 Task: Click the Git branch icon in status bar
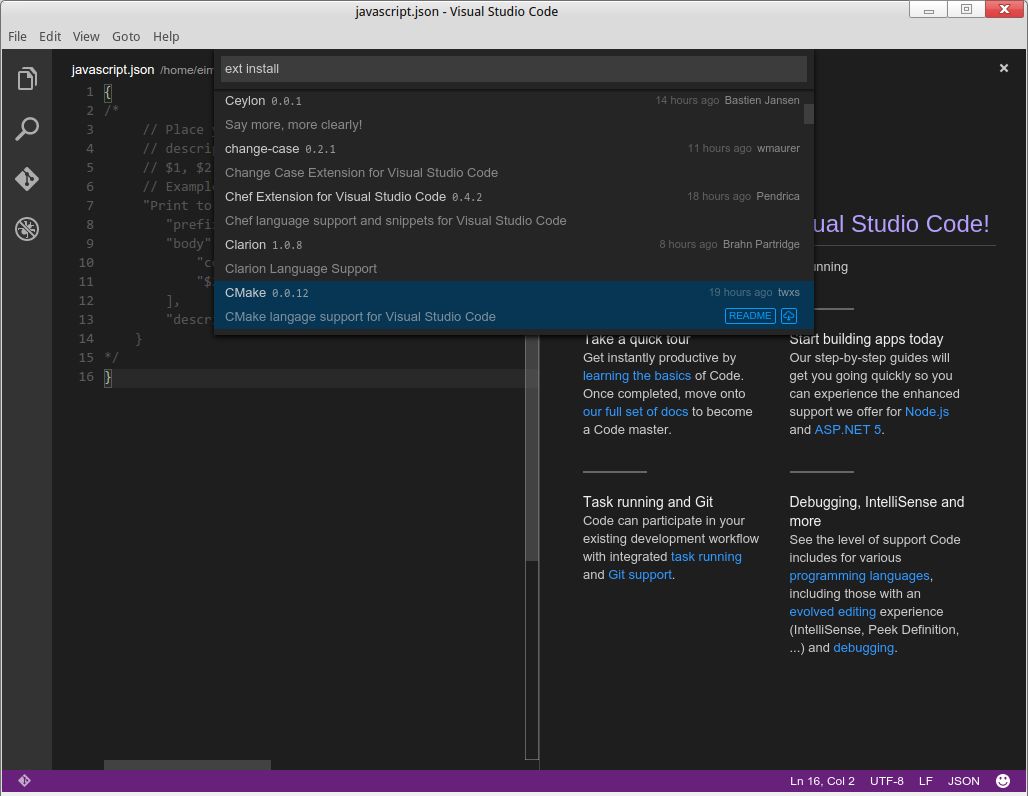(24, 780)
